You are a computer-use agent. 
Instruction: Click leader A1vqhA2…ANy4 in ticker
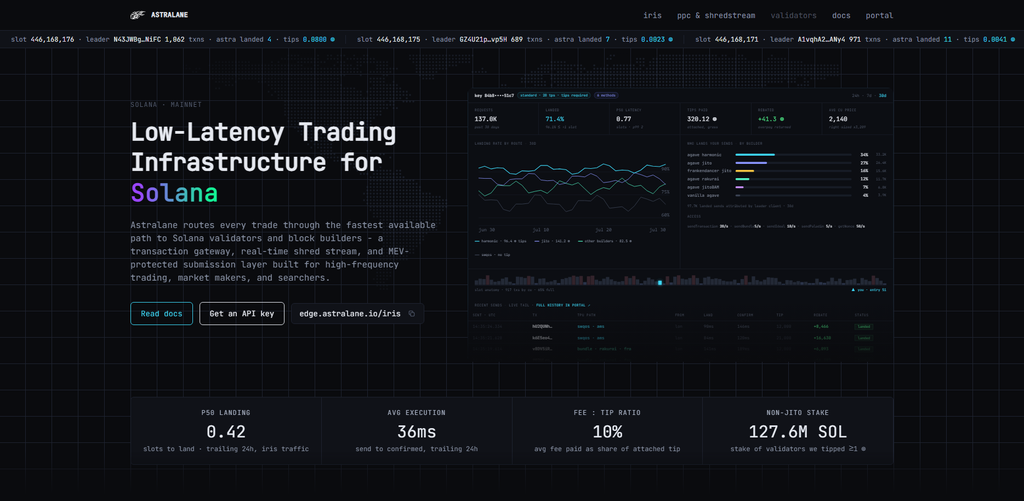point(822,39)
